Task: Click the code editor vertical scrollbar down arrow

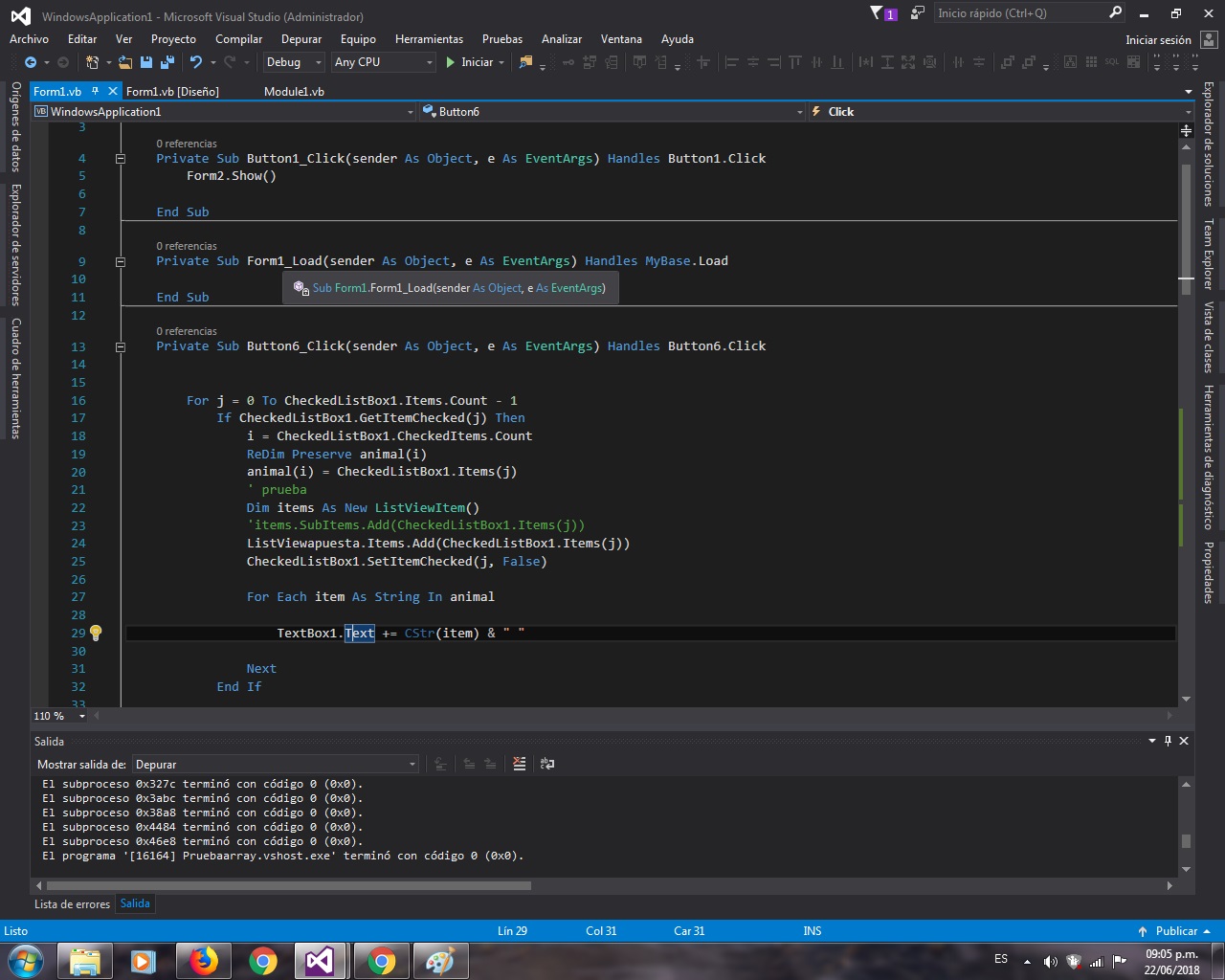Action: point(1187,700)
